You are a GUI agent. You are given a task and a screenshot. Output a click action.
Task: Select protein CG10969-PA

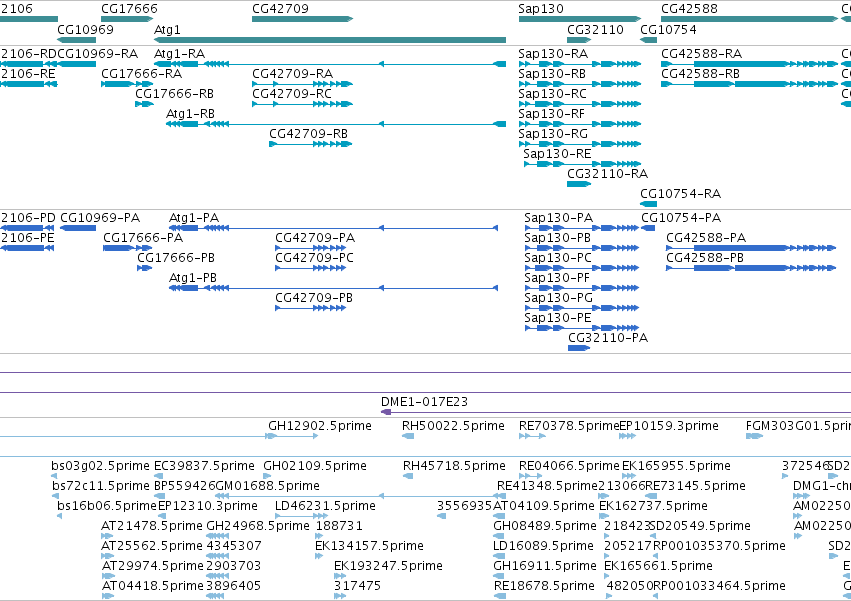click(x=78, y=228)
